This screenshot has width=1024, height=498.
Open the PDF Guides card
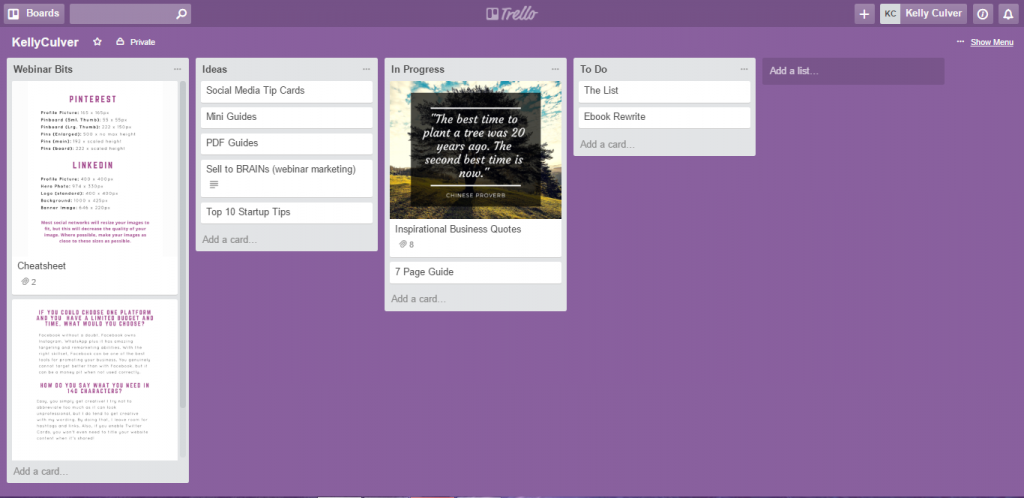[x=287, y=144]
